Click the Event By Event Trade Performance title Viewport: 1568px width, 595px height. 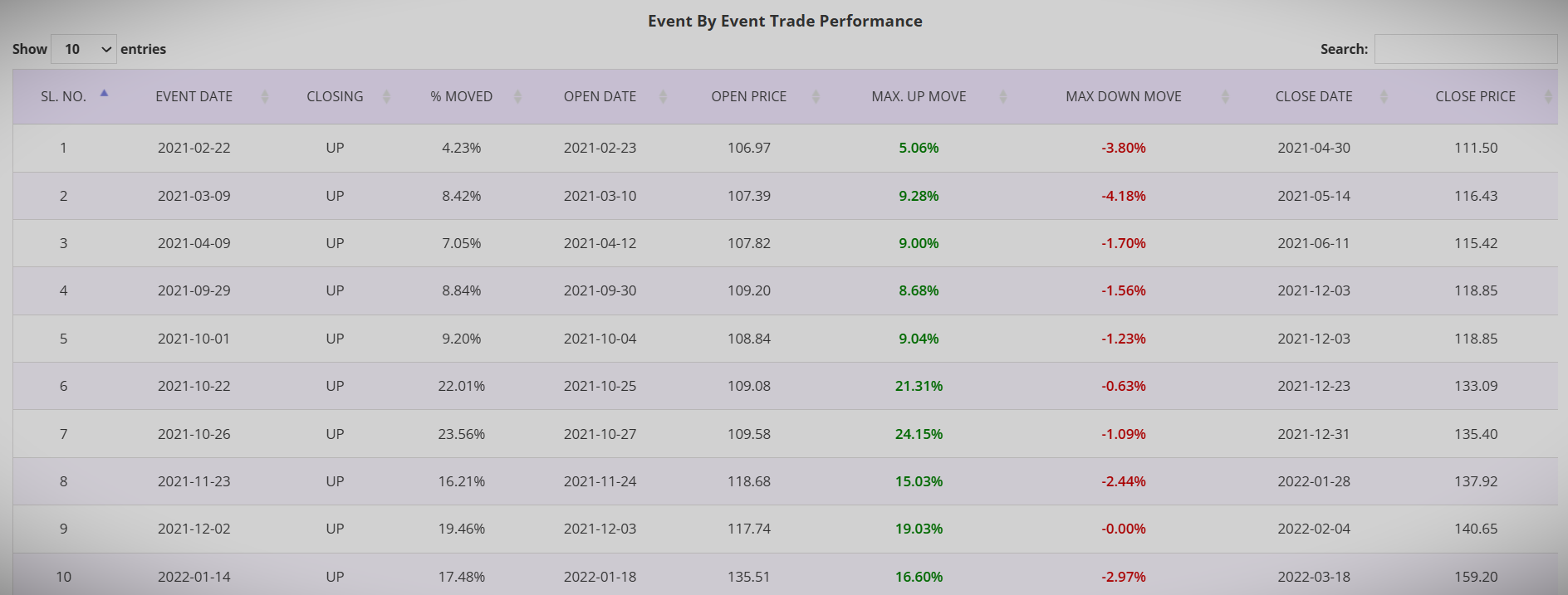pos(784,21)
